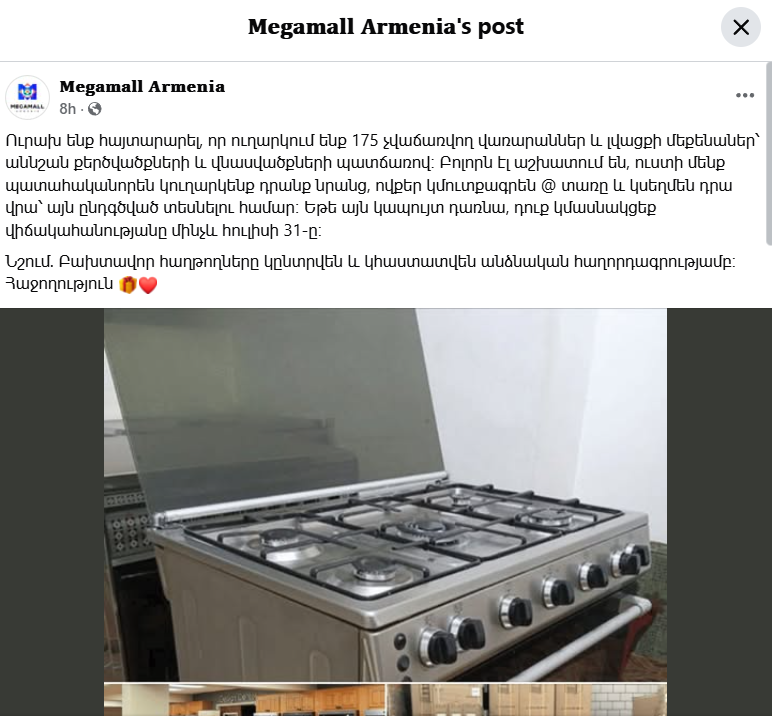Viewport: 772px width, 721px height.
Task: Open the 8h post timestamp link
Action: (67, 109)
